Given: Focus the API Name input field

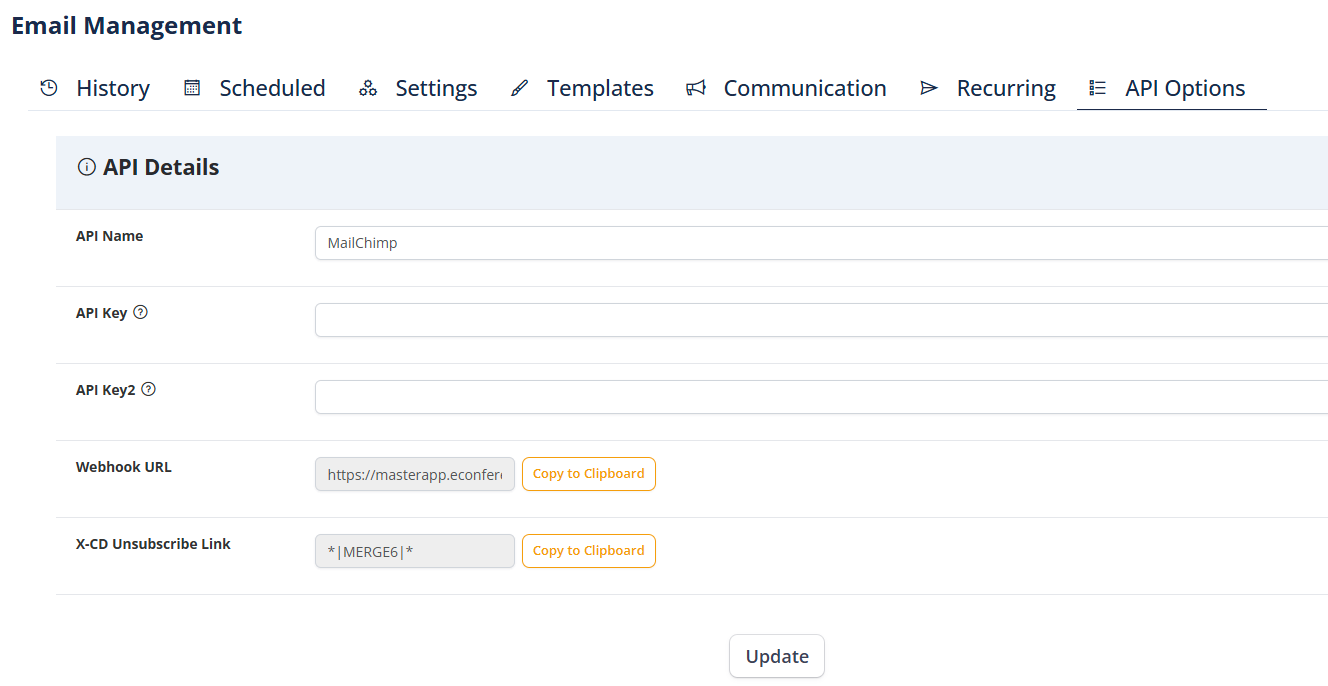Looking at the screenshot, I should tap(820, 243).
